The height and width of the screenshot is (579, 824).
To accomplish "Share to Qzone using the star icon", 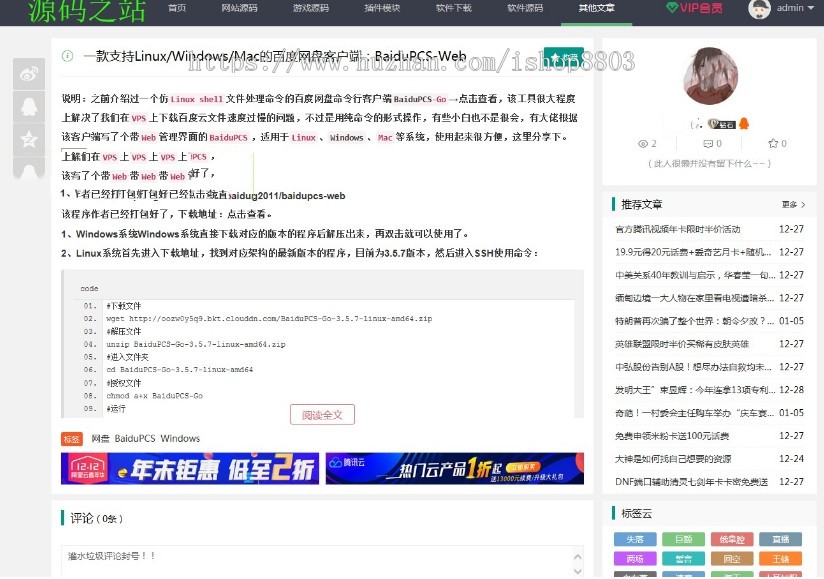I will click(x=29, y=140).
